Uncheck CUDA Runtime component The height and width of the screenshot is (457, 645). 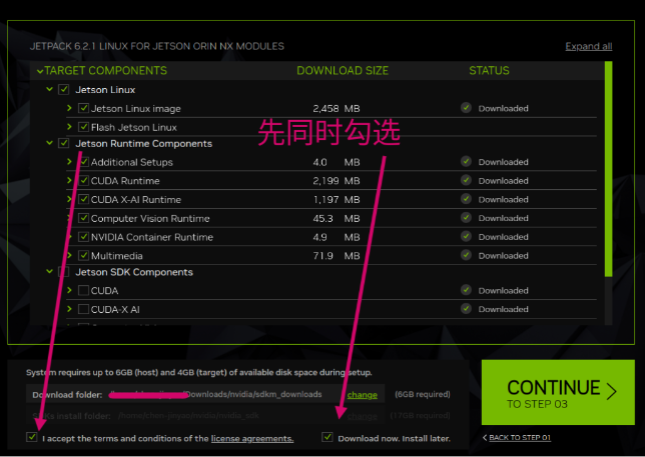coord(84,181)
